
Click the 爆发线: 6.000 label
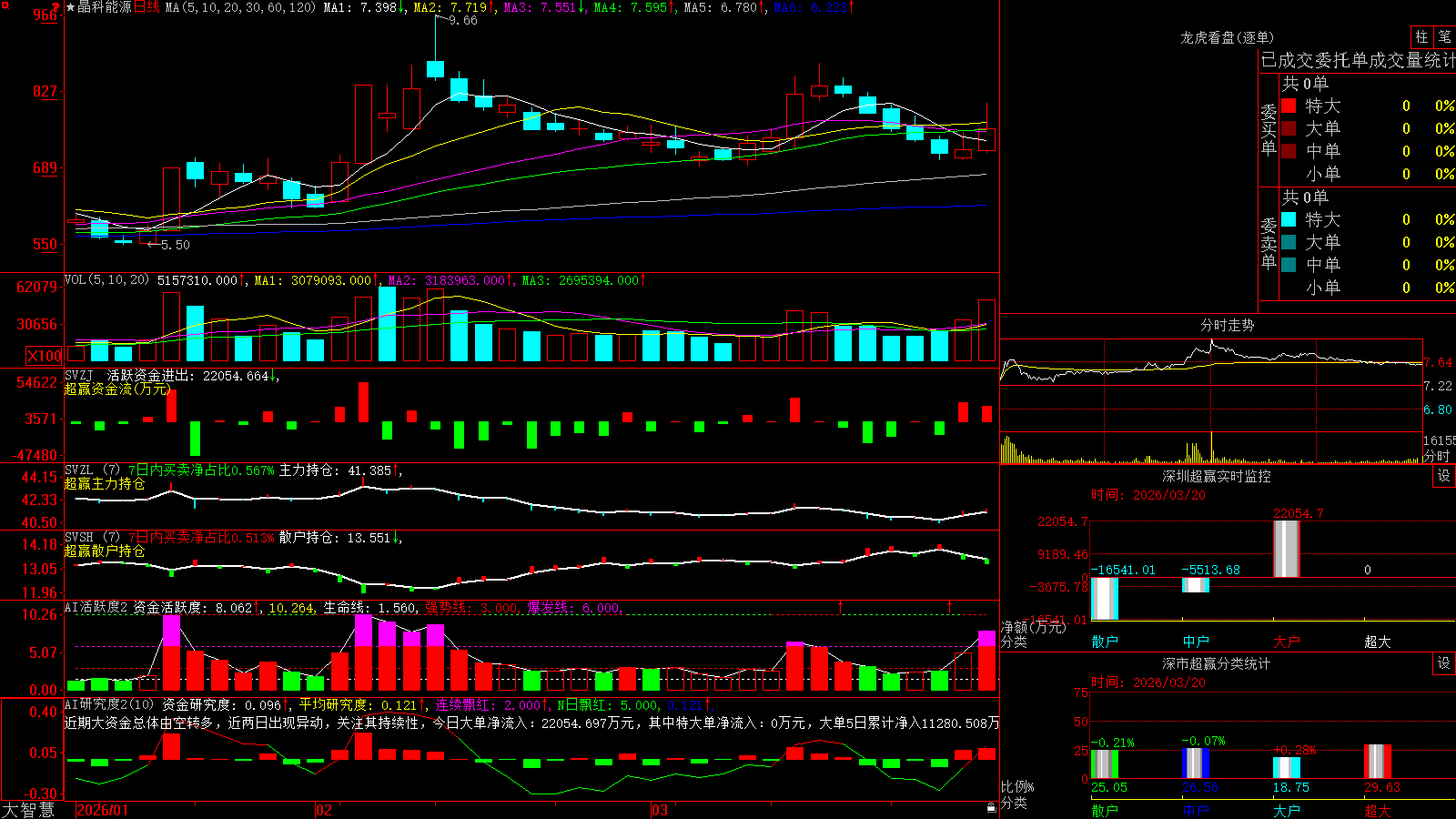pos(573,608)
